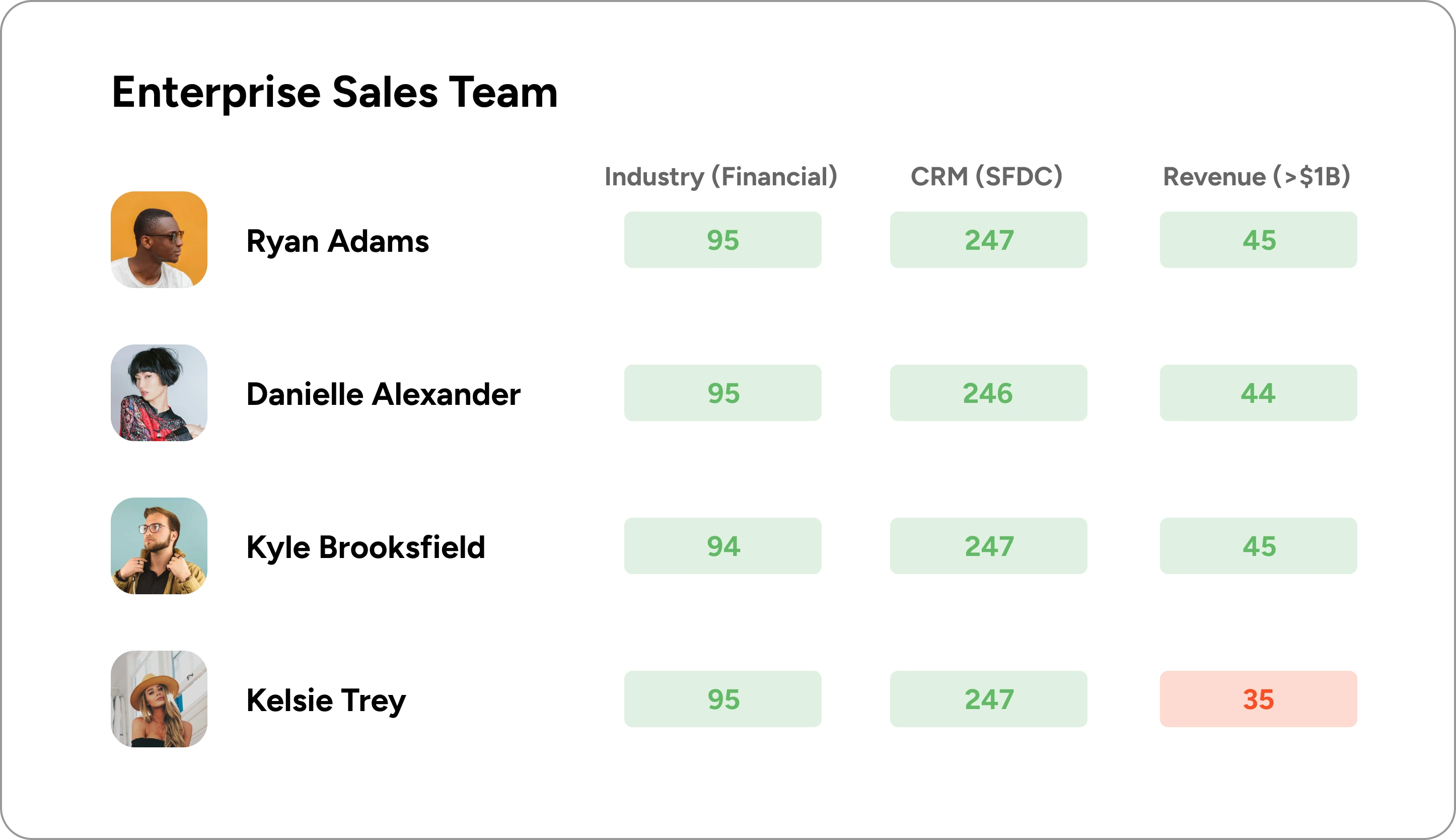Click Kelsie Trey's 95 industry badge
The image size is (1456, 840).
point(722,698)
